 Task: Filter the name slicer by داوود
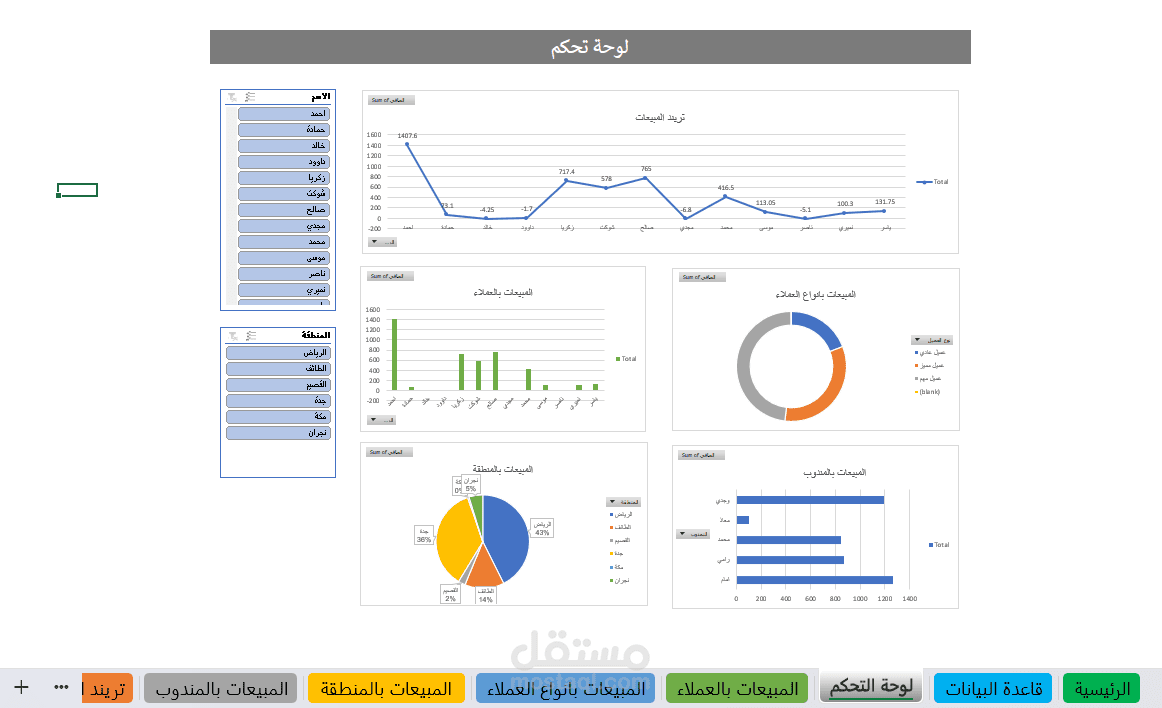point(284,162)
